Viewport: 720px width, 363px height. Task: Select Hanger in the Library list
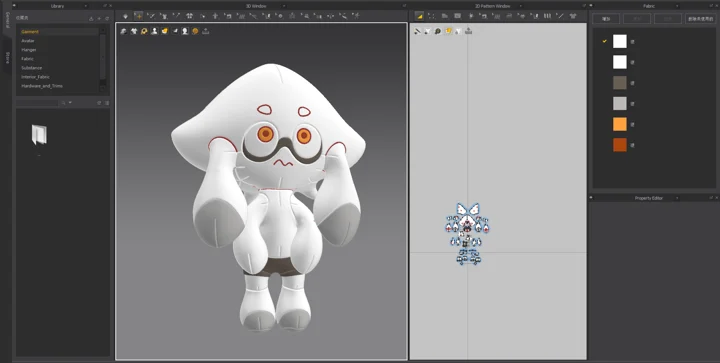(28, 50)
